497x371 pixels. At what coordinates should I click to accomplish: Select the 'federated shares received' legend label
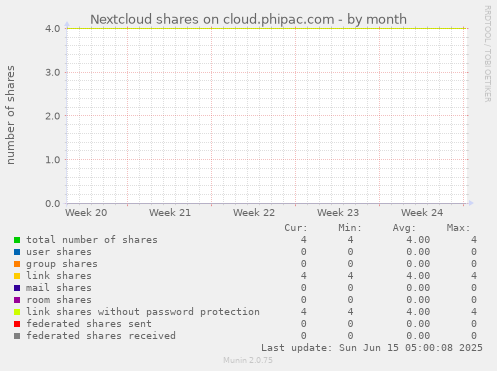click(x=101, y=336)
